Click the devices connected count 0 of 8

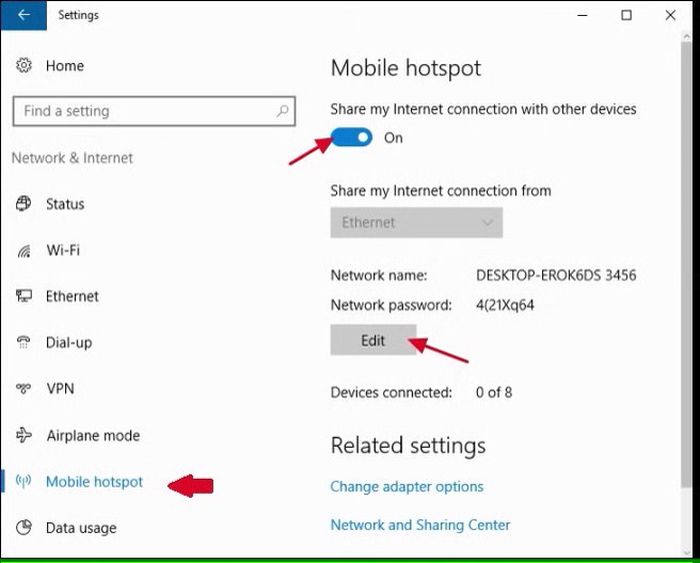(x=494, y=392)
